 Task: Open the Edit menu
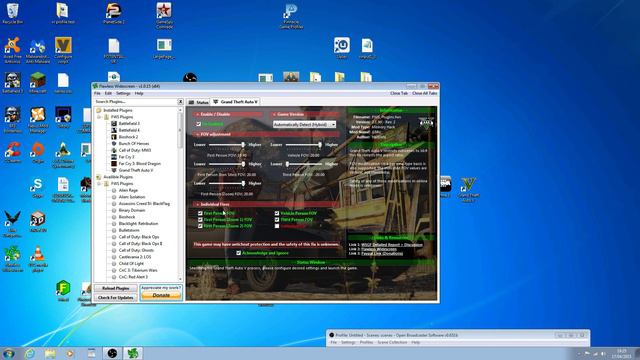click(x=108, y=93)
